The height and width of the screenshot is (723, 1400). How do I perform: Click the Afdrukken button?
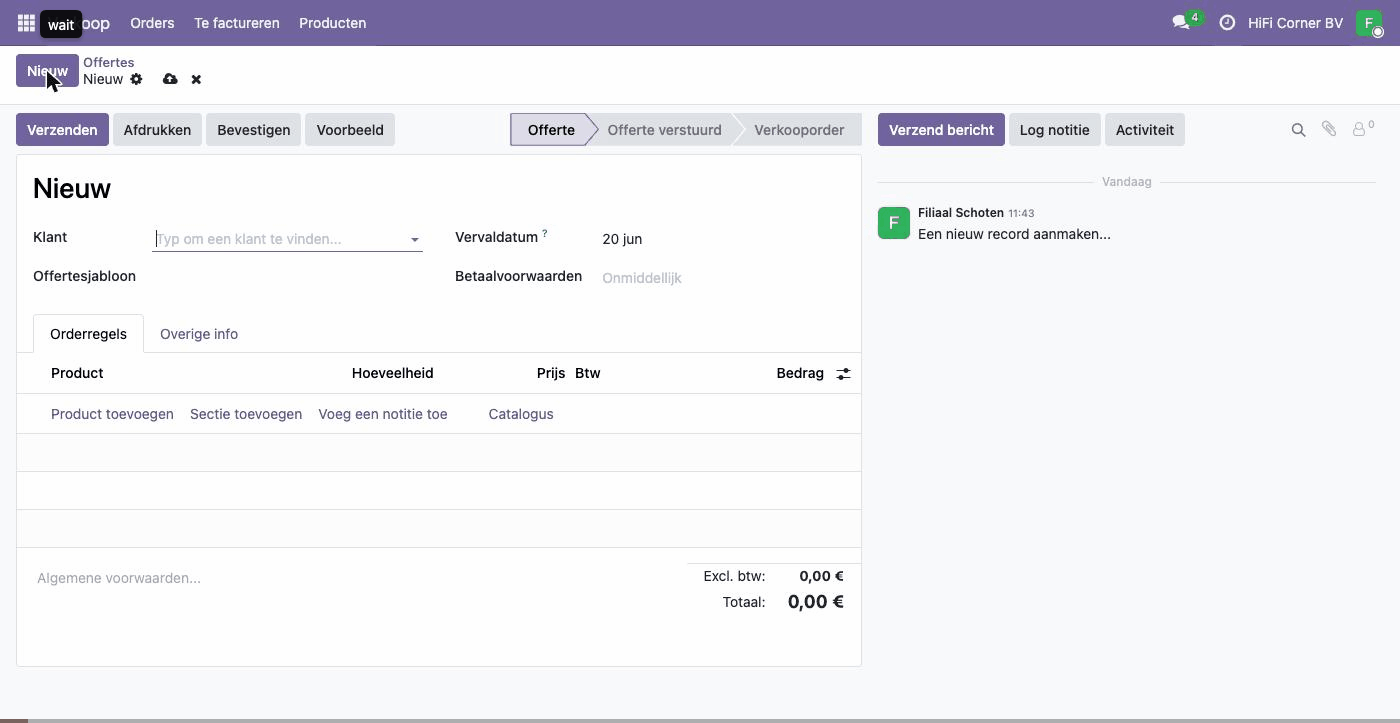(157, 130)
